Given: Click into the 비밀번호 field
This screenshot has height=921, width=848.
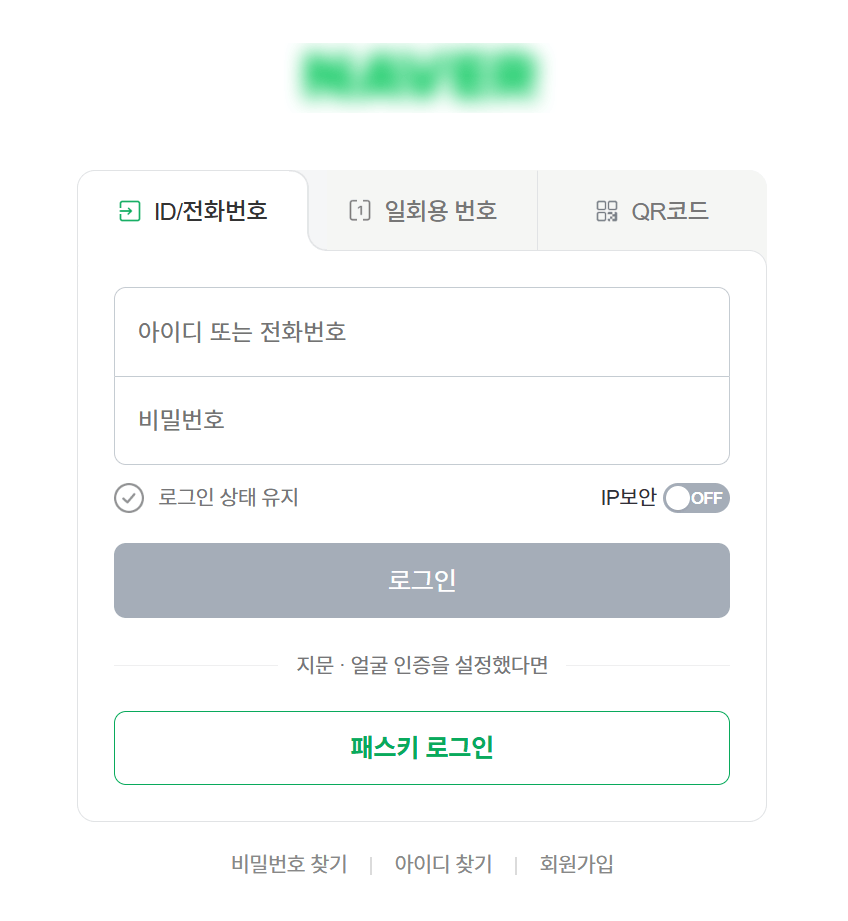Looking at the screenshot, I should (x=421, y=420).
